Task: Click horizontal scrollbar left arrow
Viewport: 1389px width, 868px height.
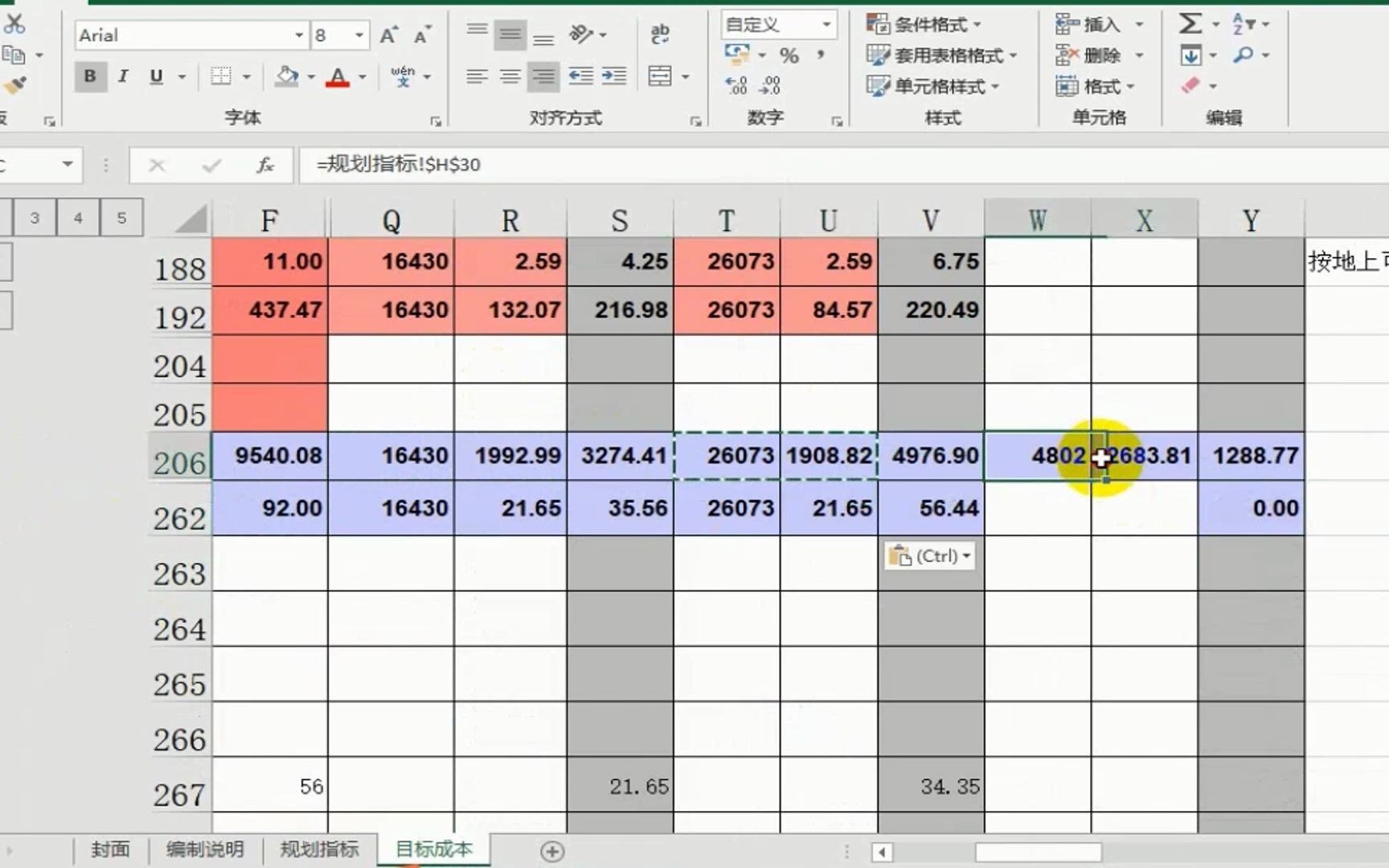Action: click(883, 852)
